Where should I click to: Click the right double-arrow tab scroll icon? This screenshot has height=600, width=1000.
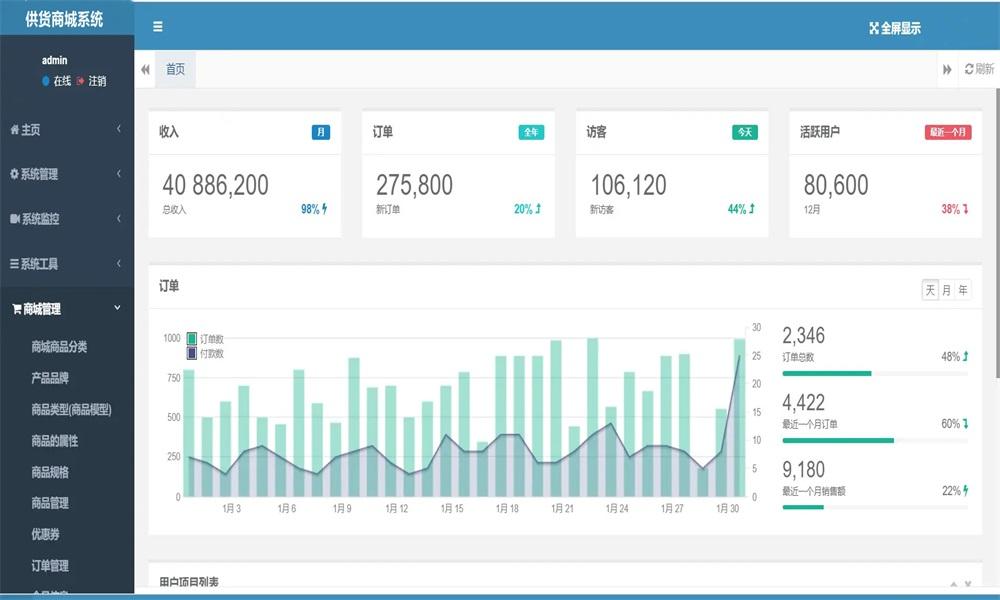pyautogui.click(x=947, y=70)
